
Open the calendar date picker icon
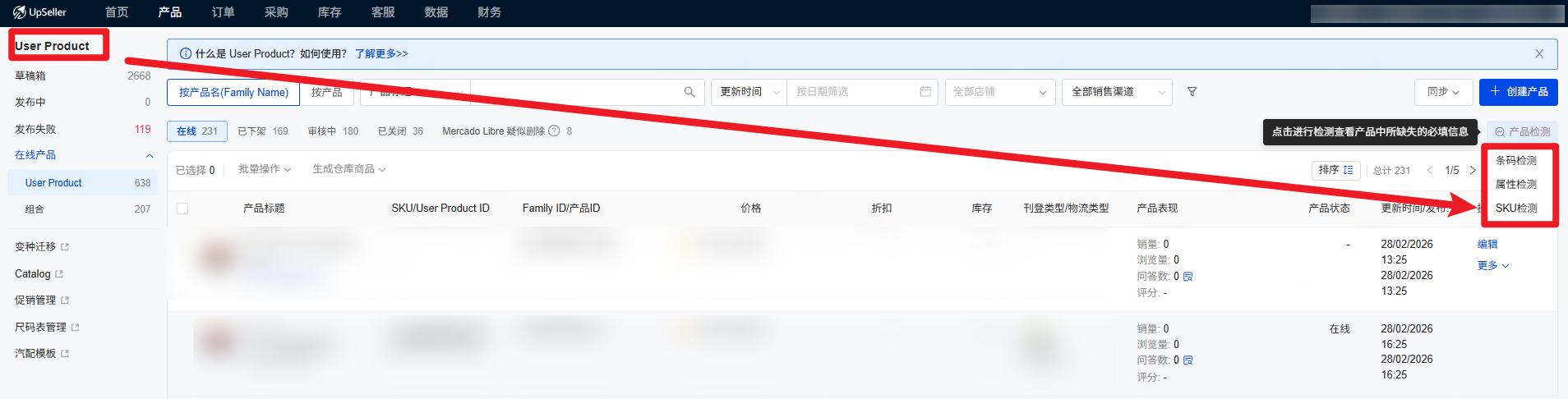tap(925, 92)
